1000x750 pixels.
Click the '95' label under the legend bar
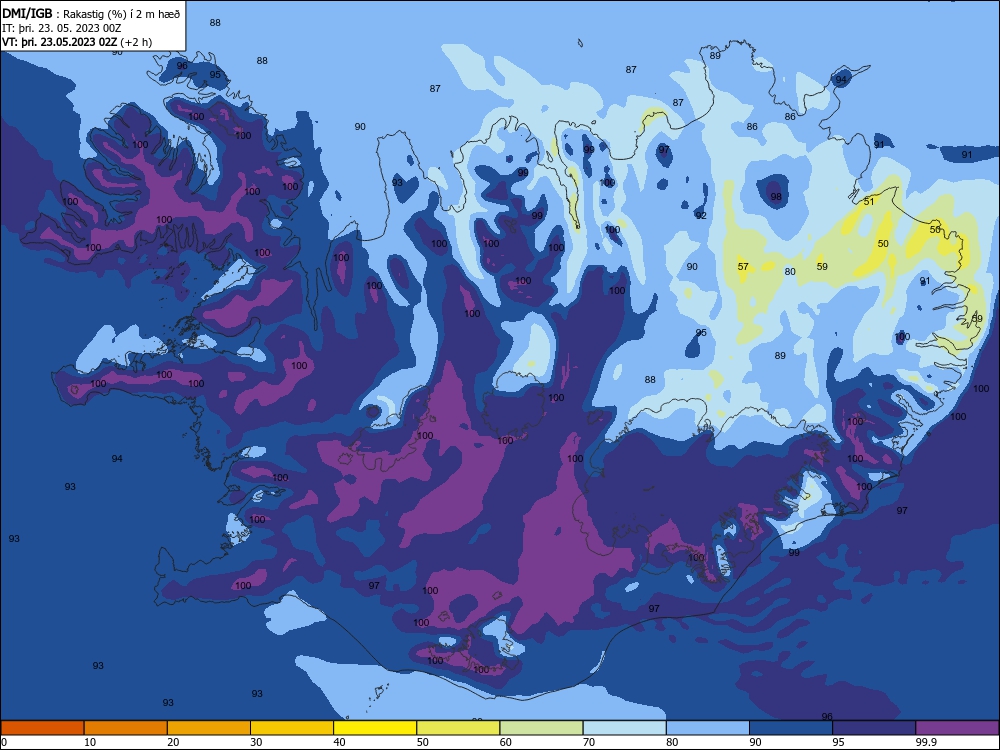(x=839, y=742)
